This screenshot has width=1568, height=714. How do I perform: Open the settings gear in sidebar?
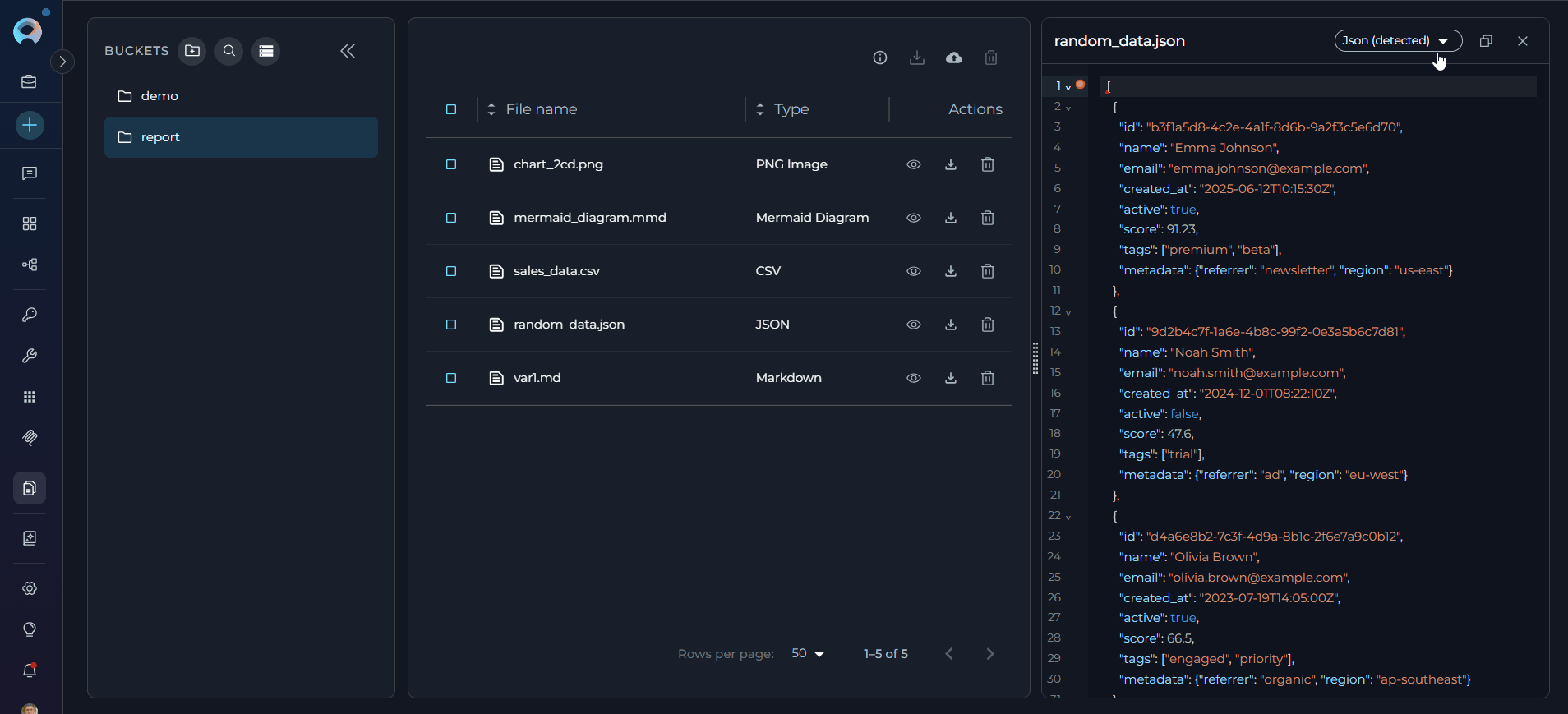click(x=30, y=588)
